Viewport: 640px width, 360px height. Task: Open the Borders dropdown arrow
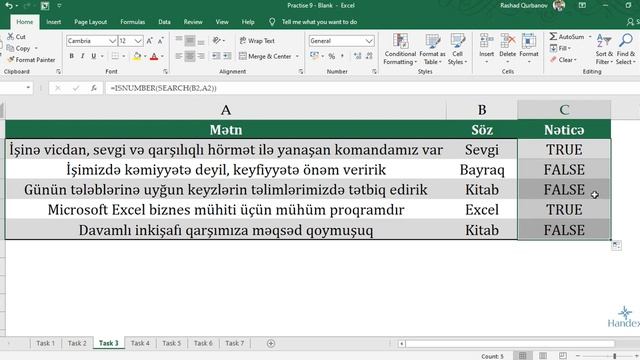(x=124, y=56)
